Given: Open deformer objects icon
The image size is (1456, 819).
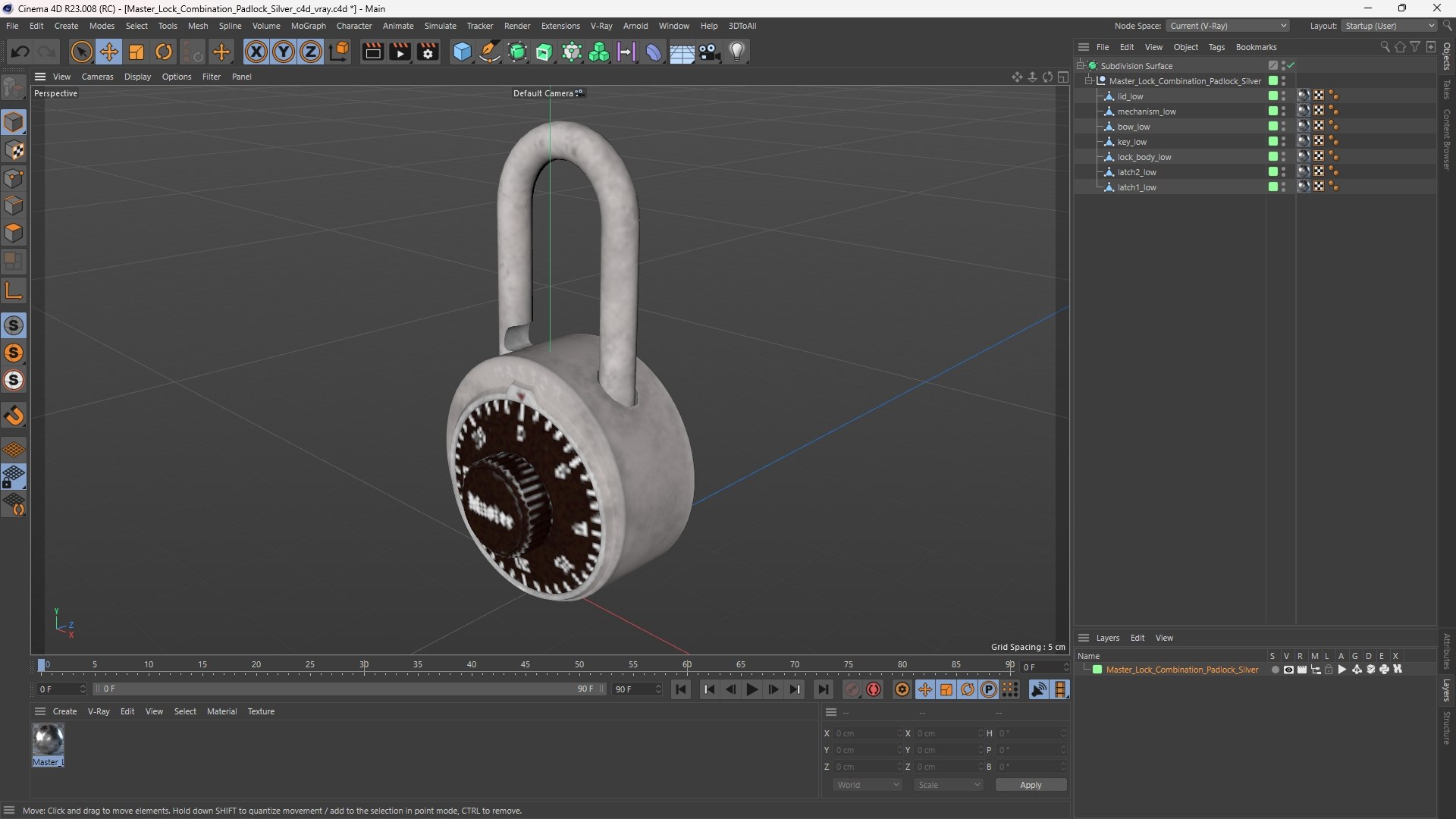Looking at the screenshot, I should pyautogui.click(x=654, y=52).
